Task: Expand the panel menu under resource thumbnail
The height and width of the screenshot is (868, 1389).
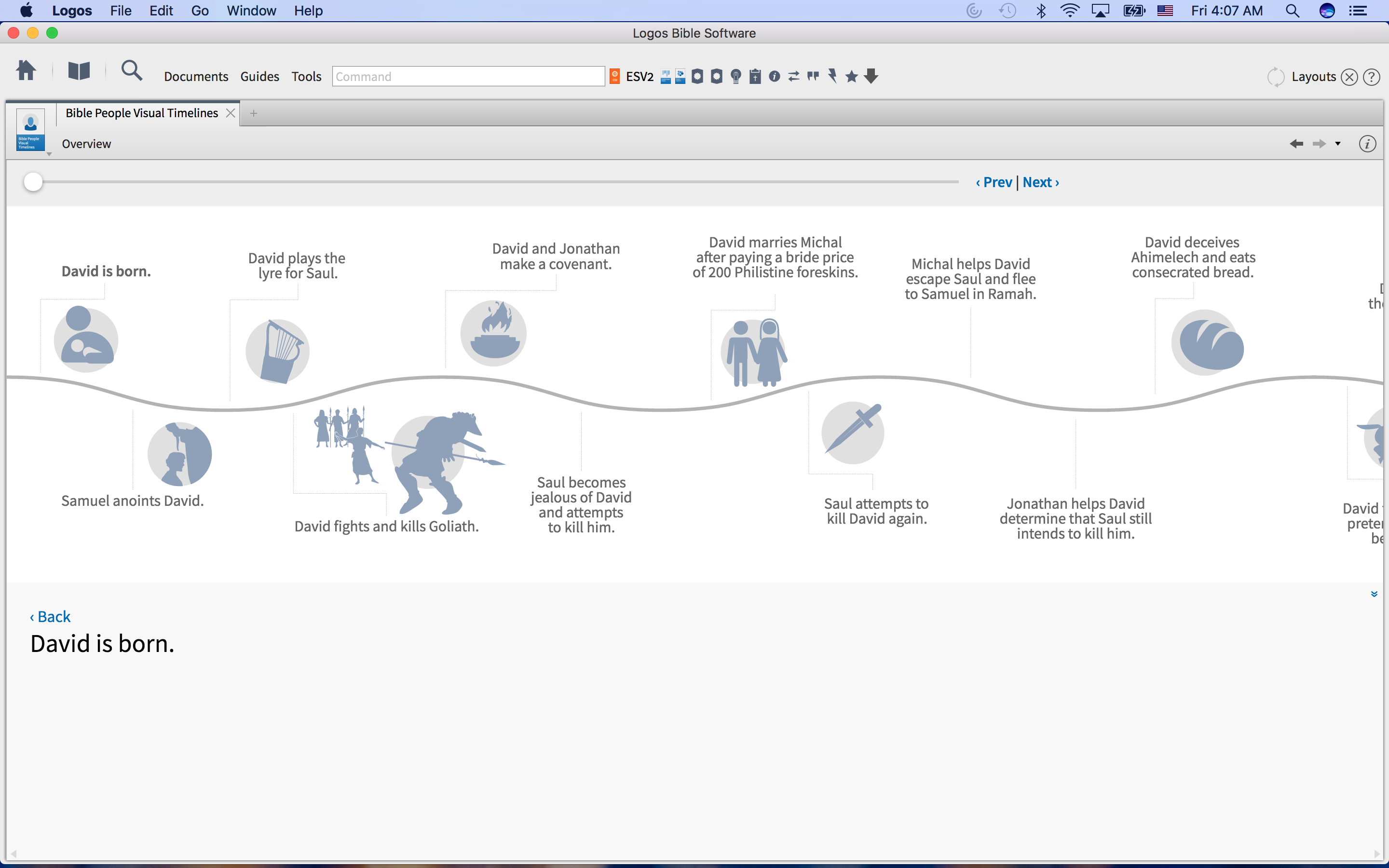Action: tap(49, 154)
